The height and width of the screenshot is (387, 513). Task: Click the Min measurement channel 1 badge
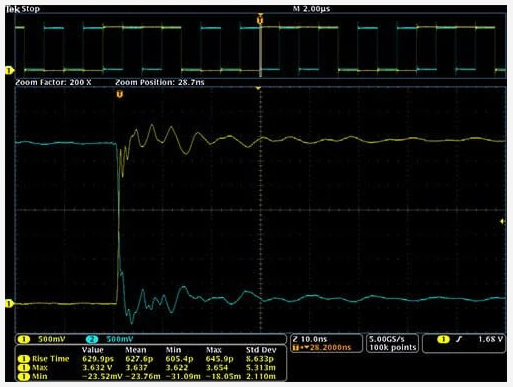24,376
